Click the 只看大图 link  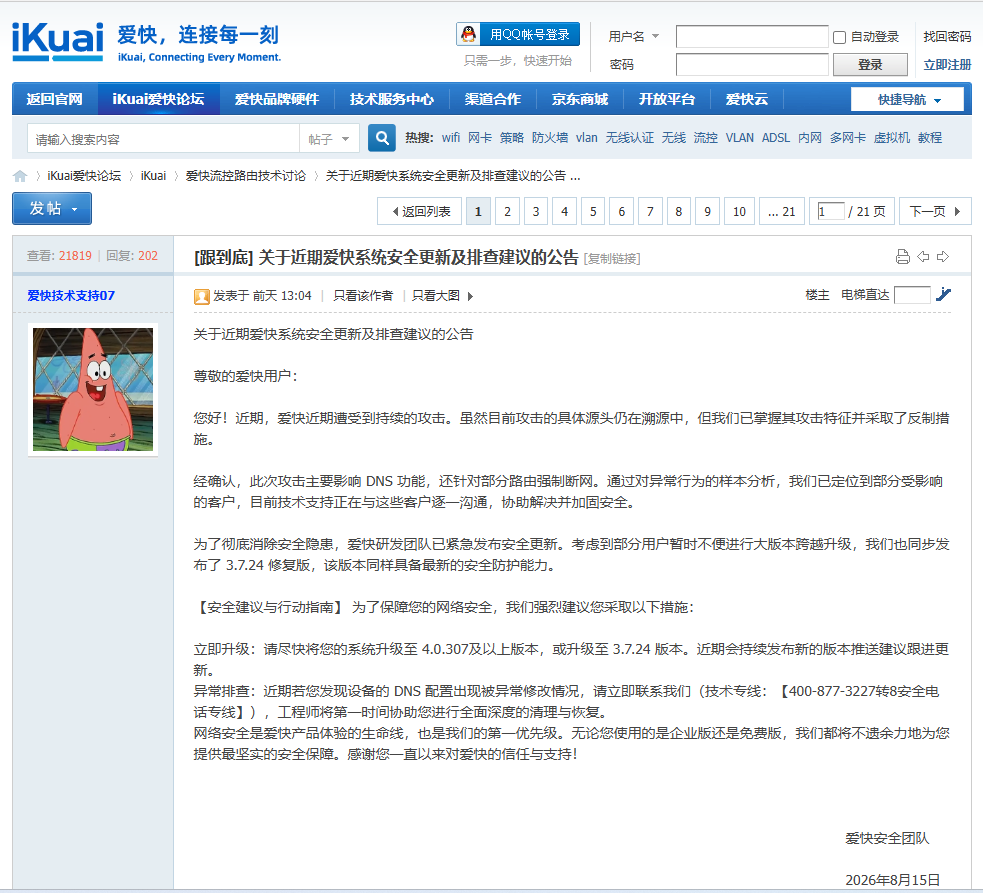(436, 295)
